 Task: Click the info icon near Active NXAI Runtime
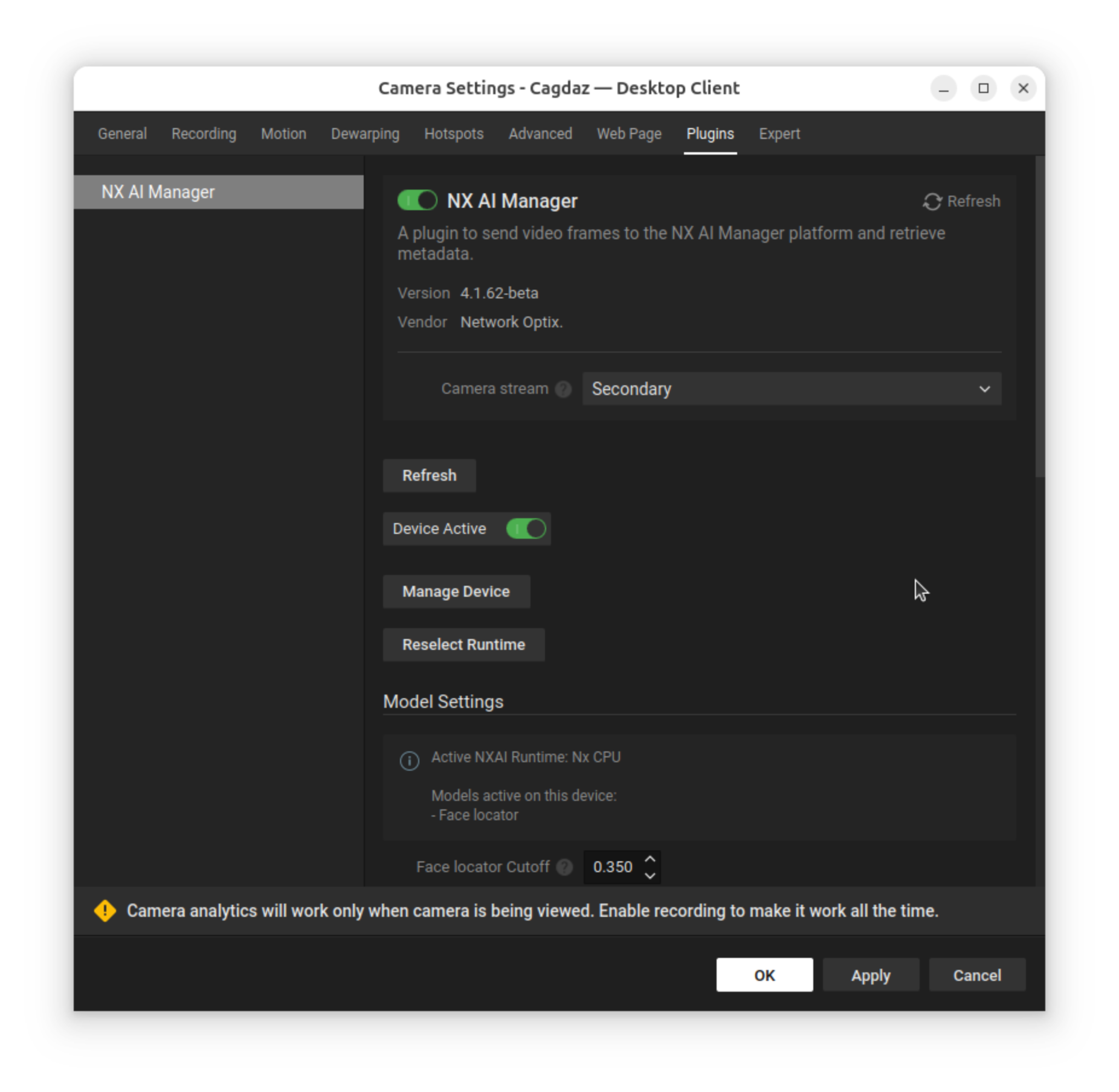pyautogui.click(x=410, y=760)
